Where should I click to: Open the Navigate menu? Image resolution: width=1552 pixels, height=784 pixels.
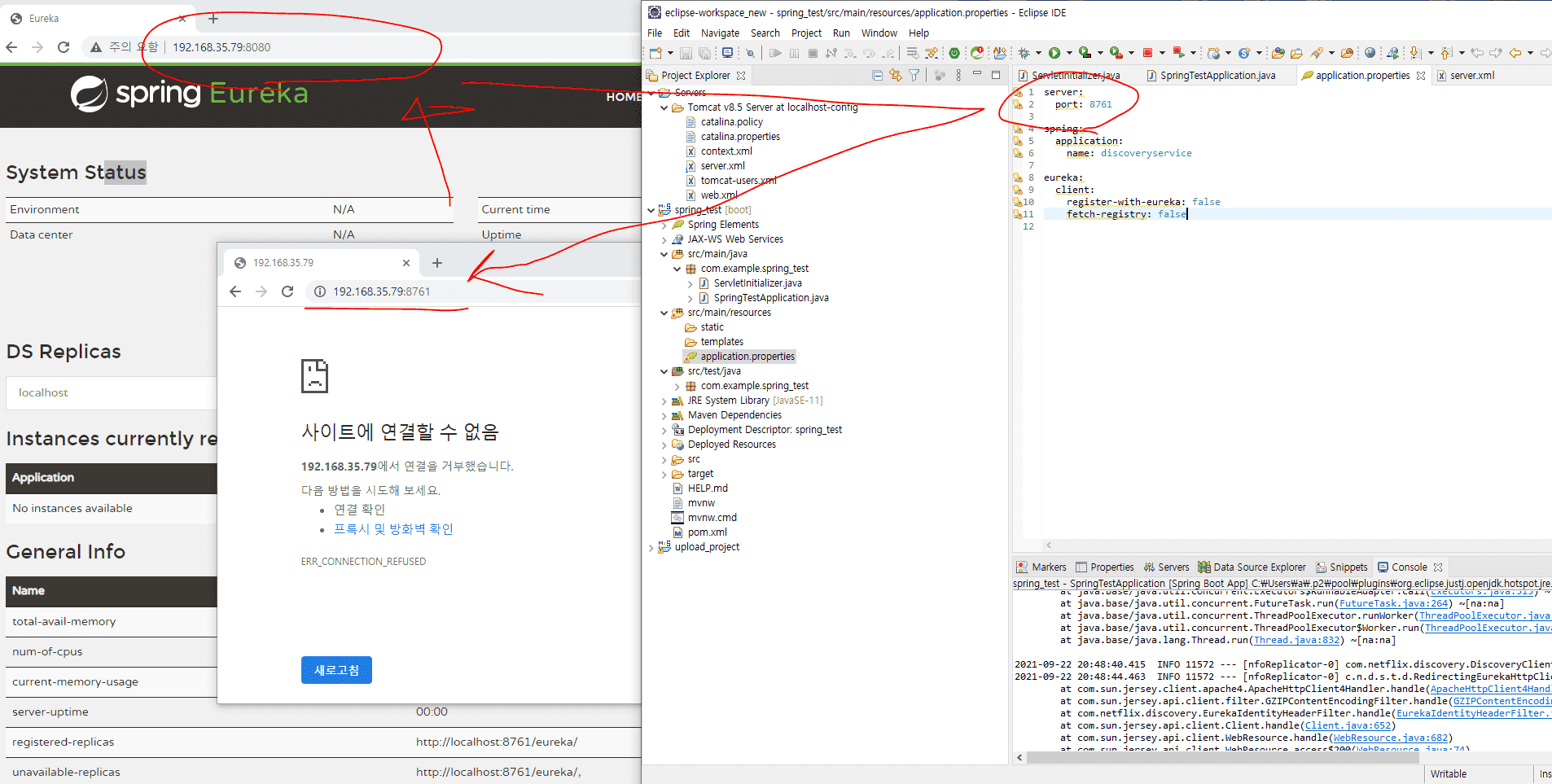tap(720, 33)
